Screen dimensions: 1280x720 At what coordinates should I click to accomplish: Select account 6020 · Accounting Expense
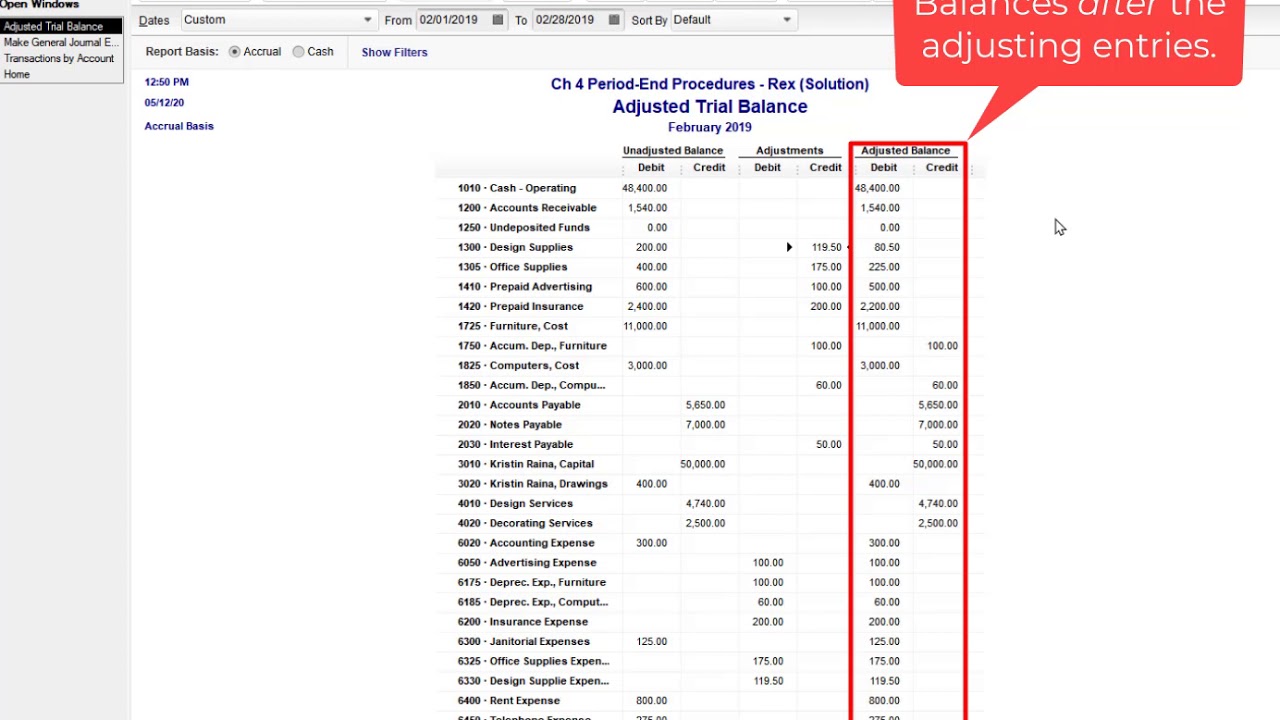(526, 543)
